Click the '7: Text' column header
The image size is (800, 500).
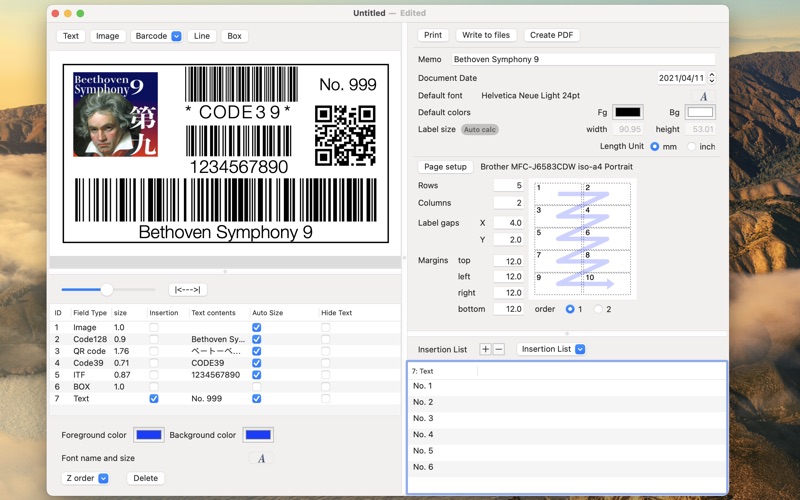point(443,371)
